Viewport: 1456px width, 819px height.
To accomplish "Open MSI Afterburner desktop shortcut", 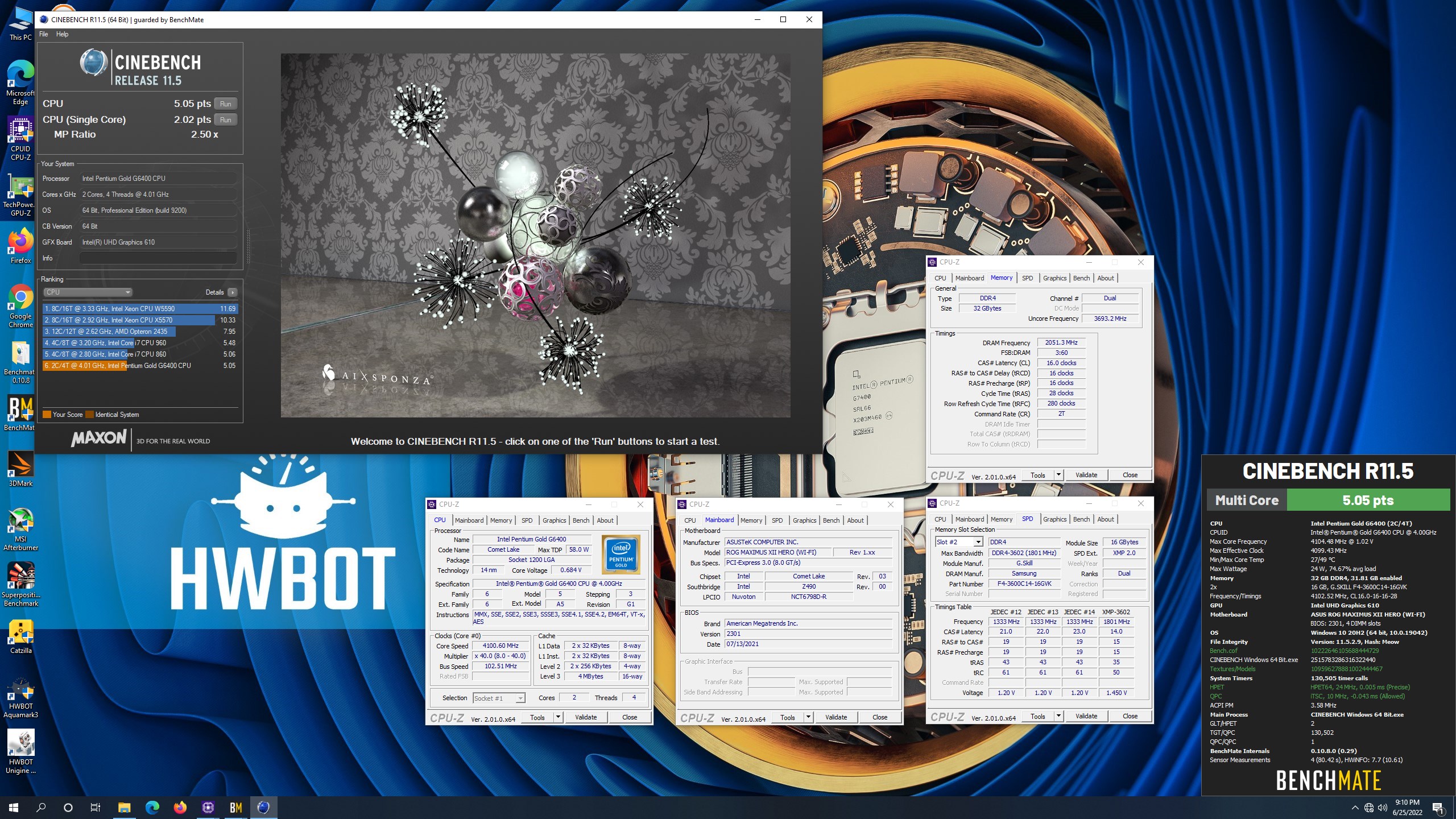I will tap(20, 529).
